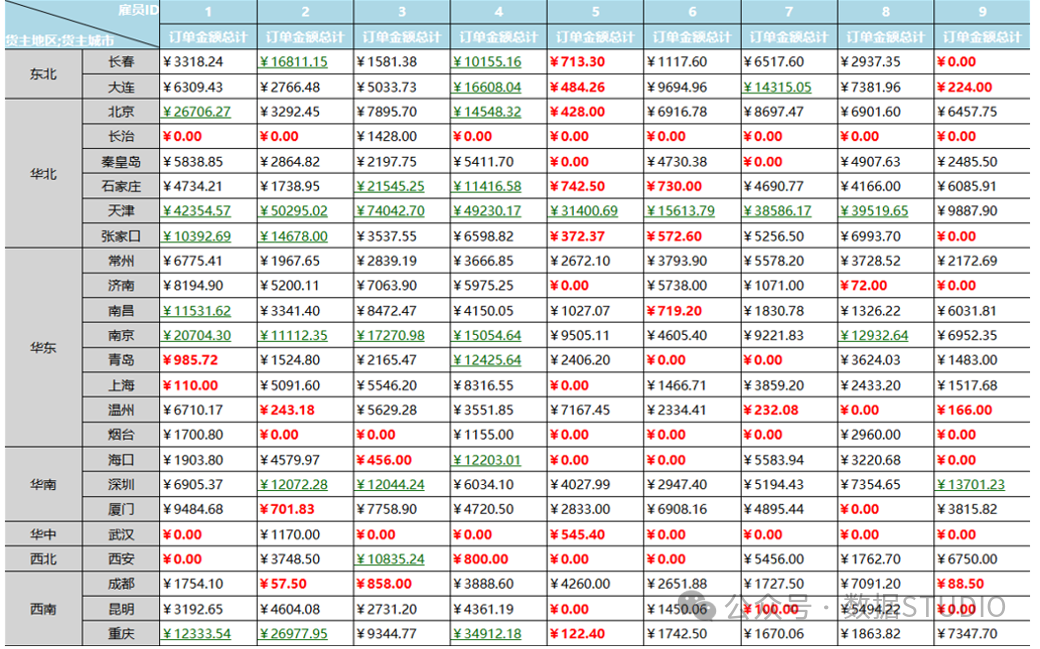Image resolution: width=1040 pixels, height=649 pixels.
Task: Click the 长春 city row header
Action: click(x=121, y=62)
